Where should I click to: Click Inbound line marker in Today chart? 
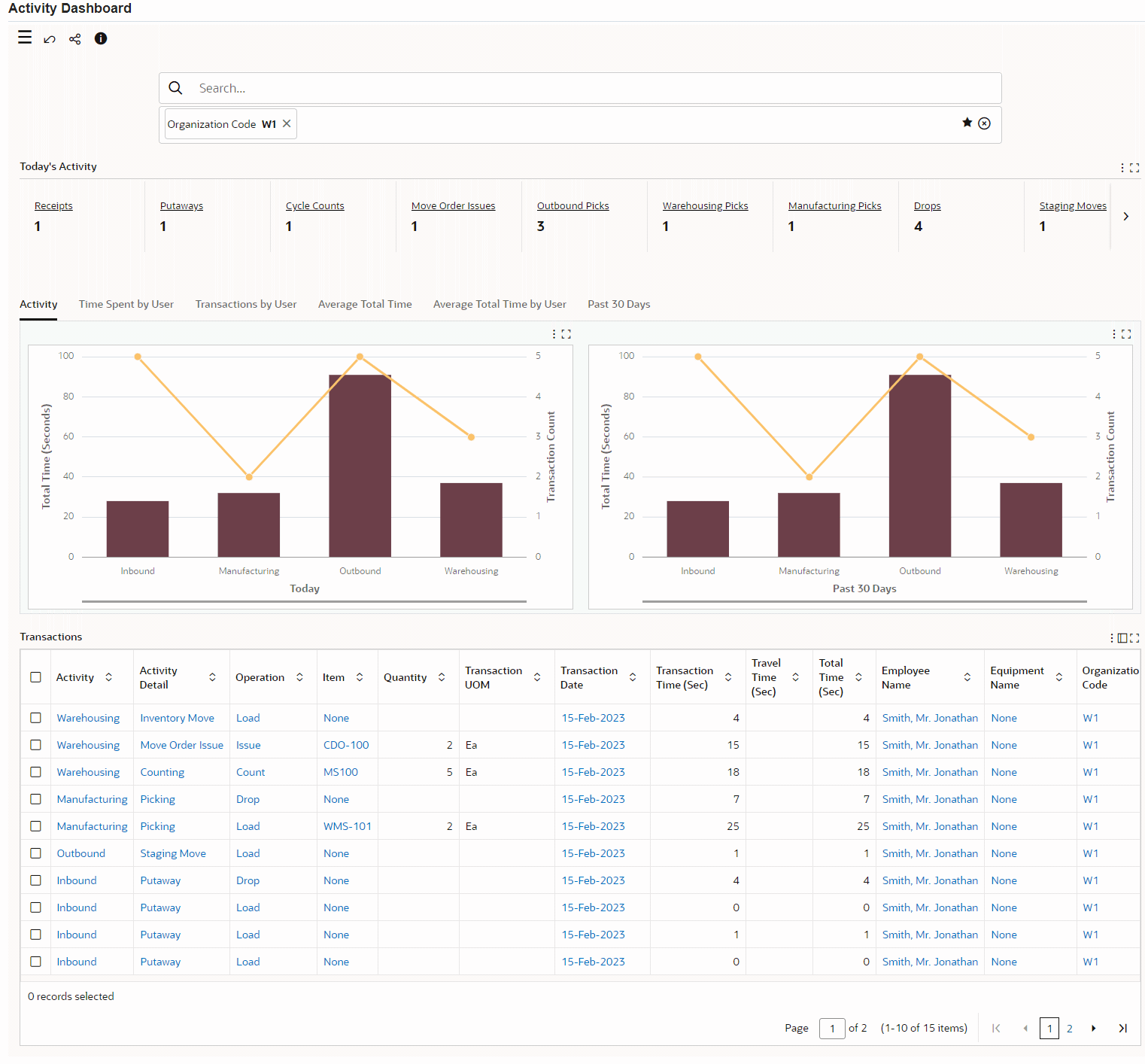(x=138, y=357)
